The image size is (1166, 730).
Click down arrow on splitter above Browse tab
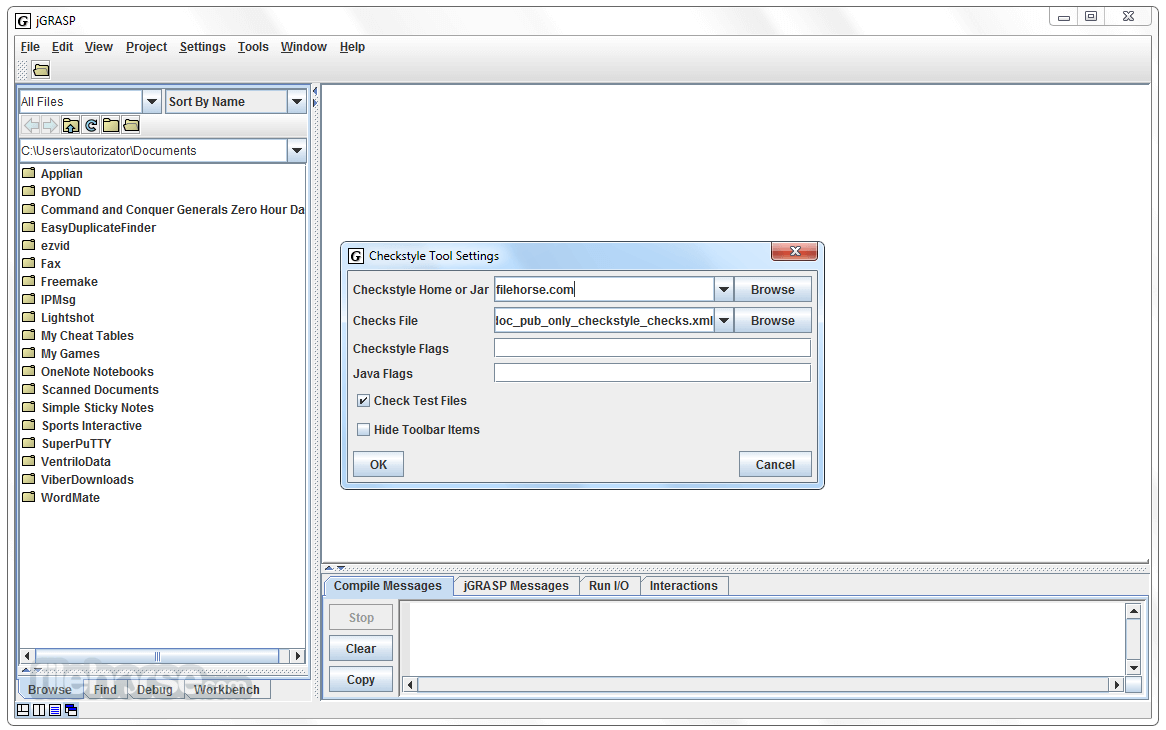(x=37, y=670)
